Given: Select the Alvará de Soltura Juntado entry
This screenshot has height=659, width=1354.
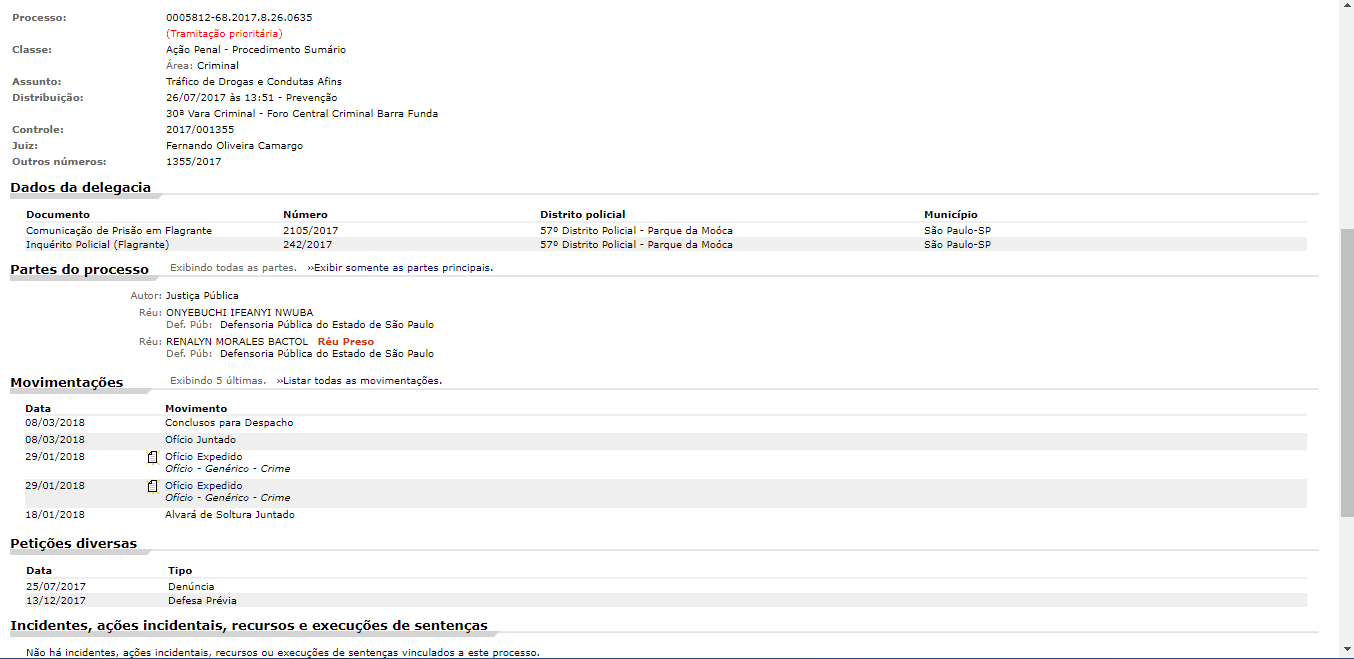Looking at the screenshot, I should click(229, 515).
